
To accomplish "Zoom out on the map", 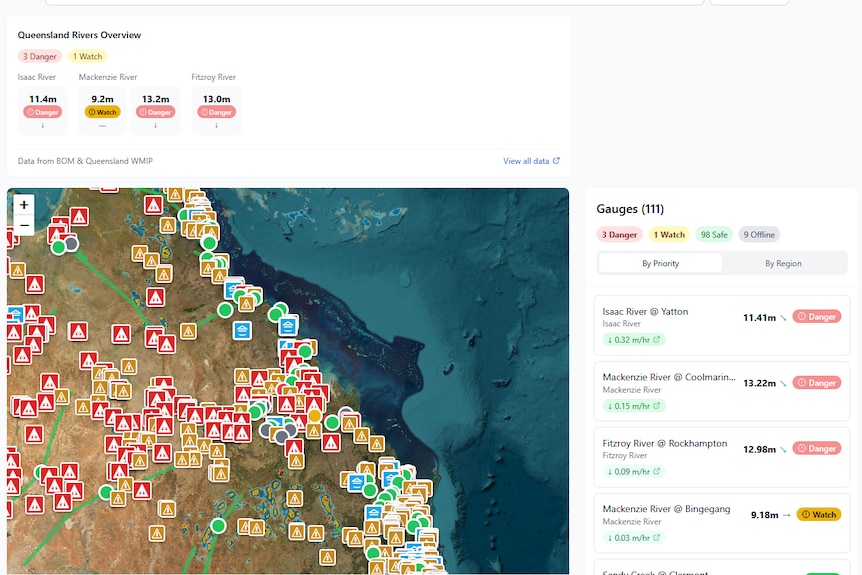I will (24, 225).
